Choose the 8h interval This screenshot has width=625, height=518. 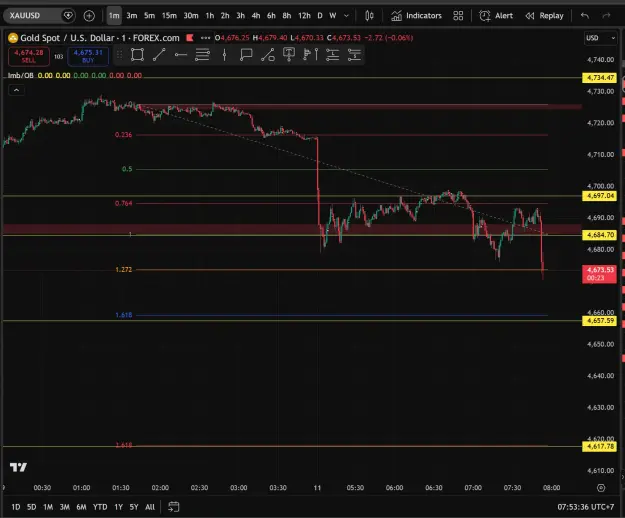click(287, 16)
